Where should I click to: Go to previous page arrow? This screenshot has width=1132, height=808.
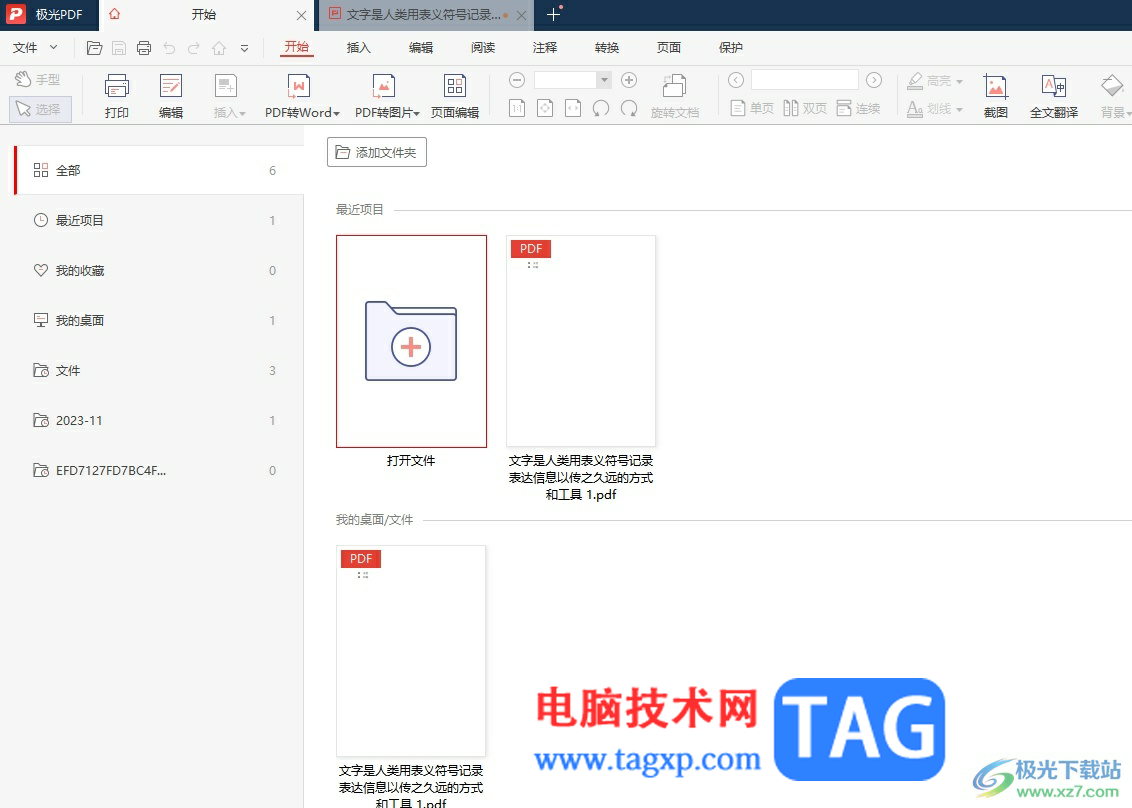[x=736, y=80]
